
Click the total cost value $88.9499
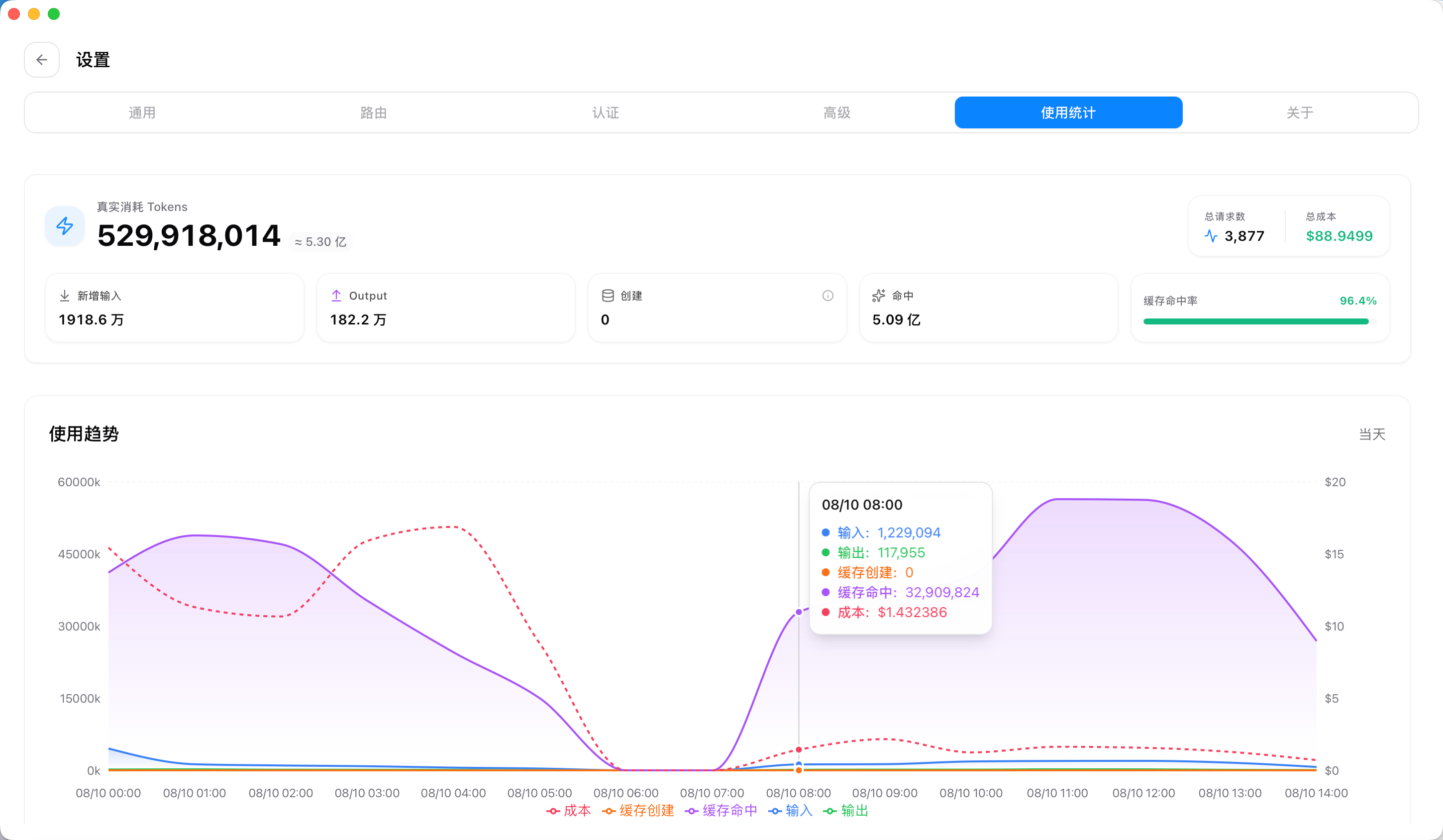(1340, 236)
